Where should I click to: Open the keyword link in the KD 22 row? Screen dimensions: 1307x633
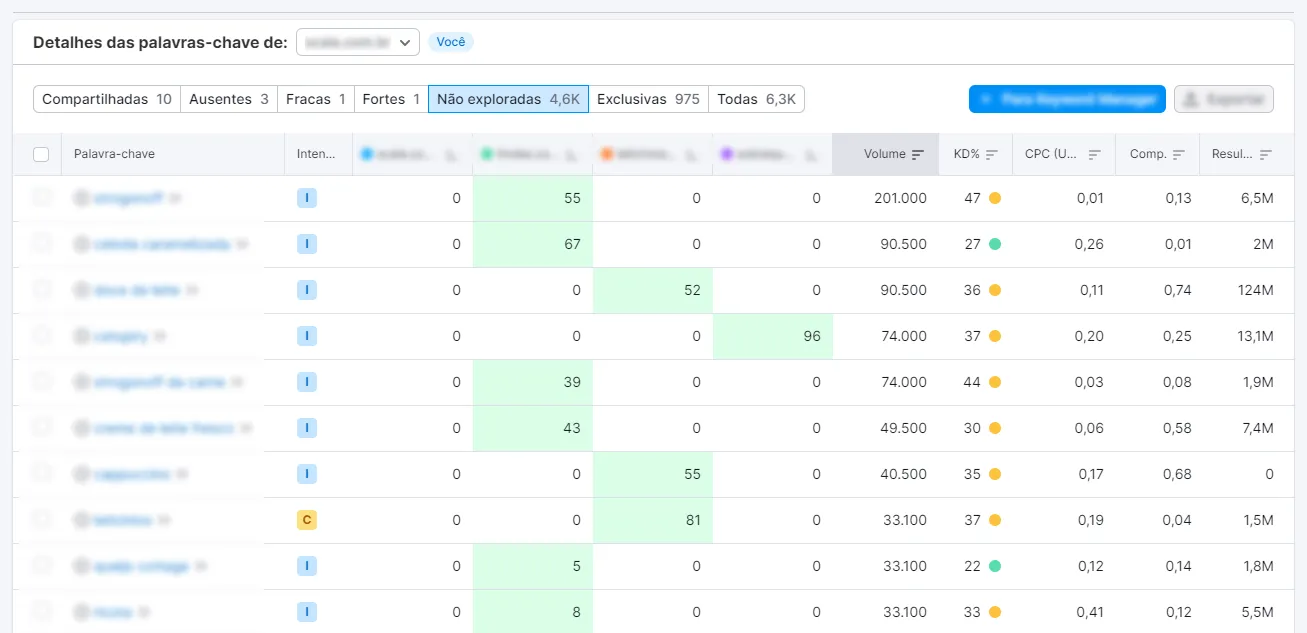[141, 566]
